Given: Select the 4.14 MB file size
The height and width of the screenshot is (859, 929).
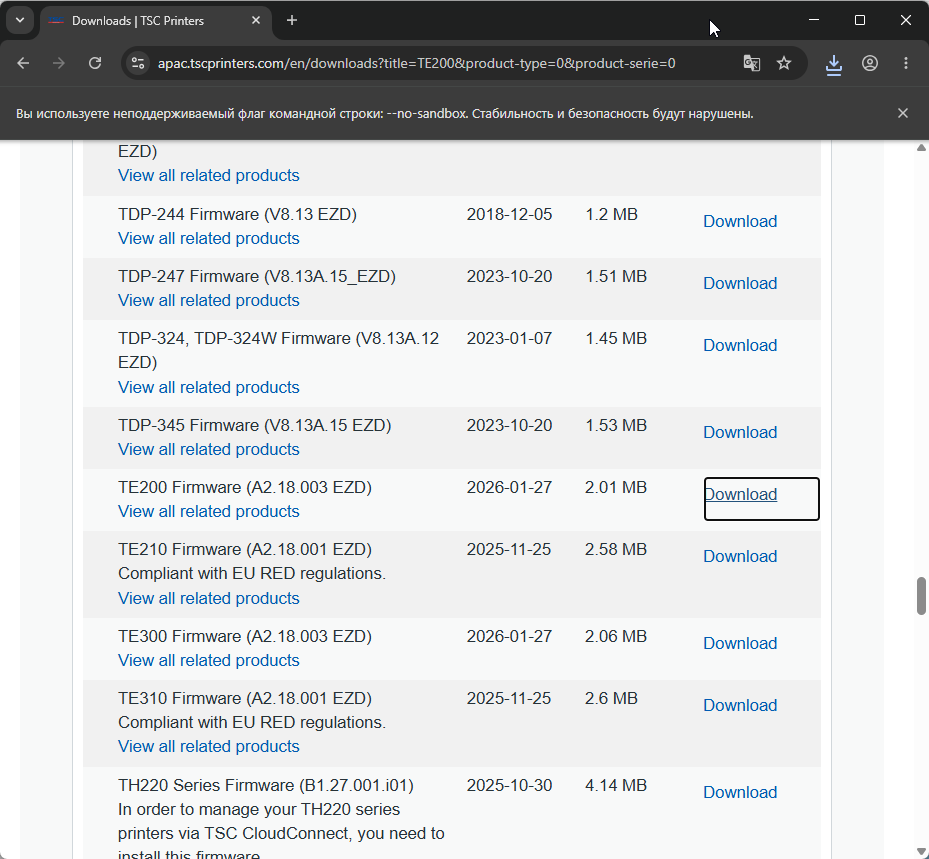Looking at the screenshot, I should coord(616,785).
